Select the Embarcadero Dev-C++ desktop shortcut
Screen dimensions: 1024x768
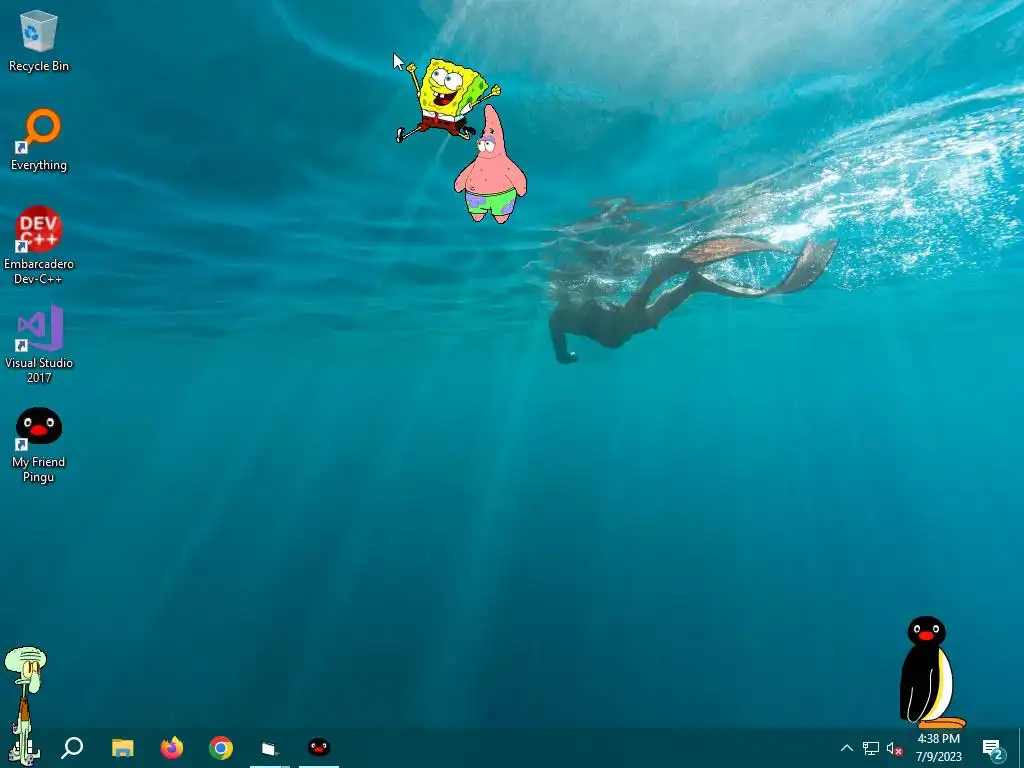pos(39,245)
